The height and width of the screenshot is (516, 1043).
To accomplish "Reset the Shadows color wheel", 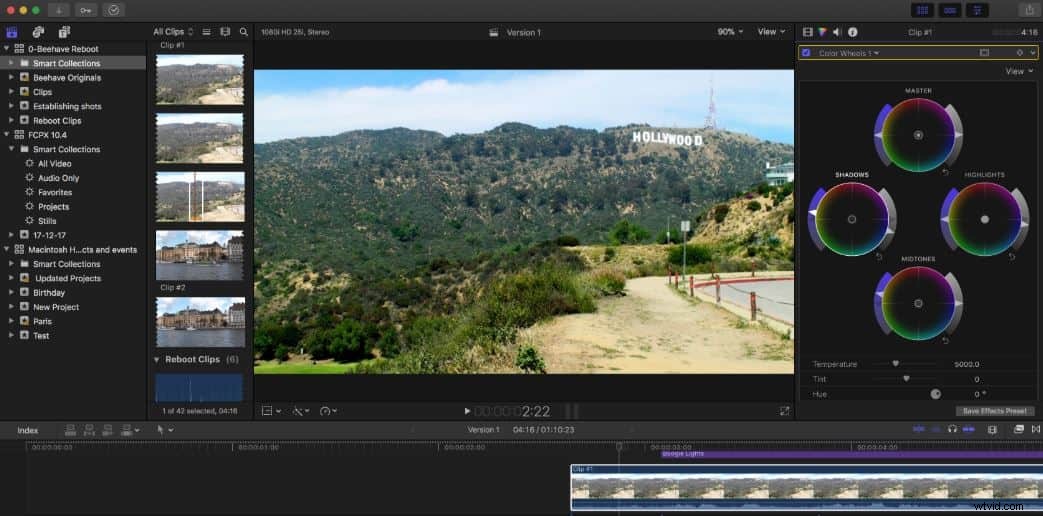I will click(879, 257).
